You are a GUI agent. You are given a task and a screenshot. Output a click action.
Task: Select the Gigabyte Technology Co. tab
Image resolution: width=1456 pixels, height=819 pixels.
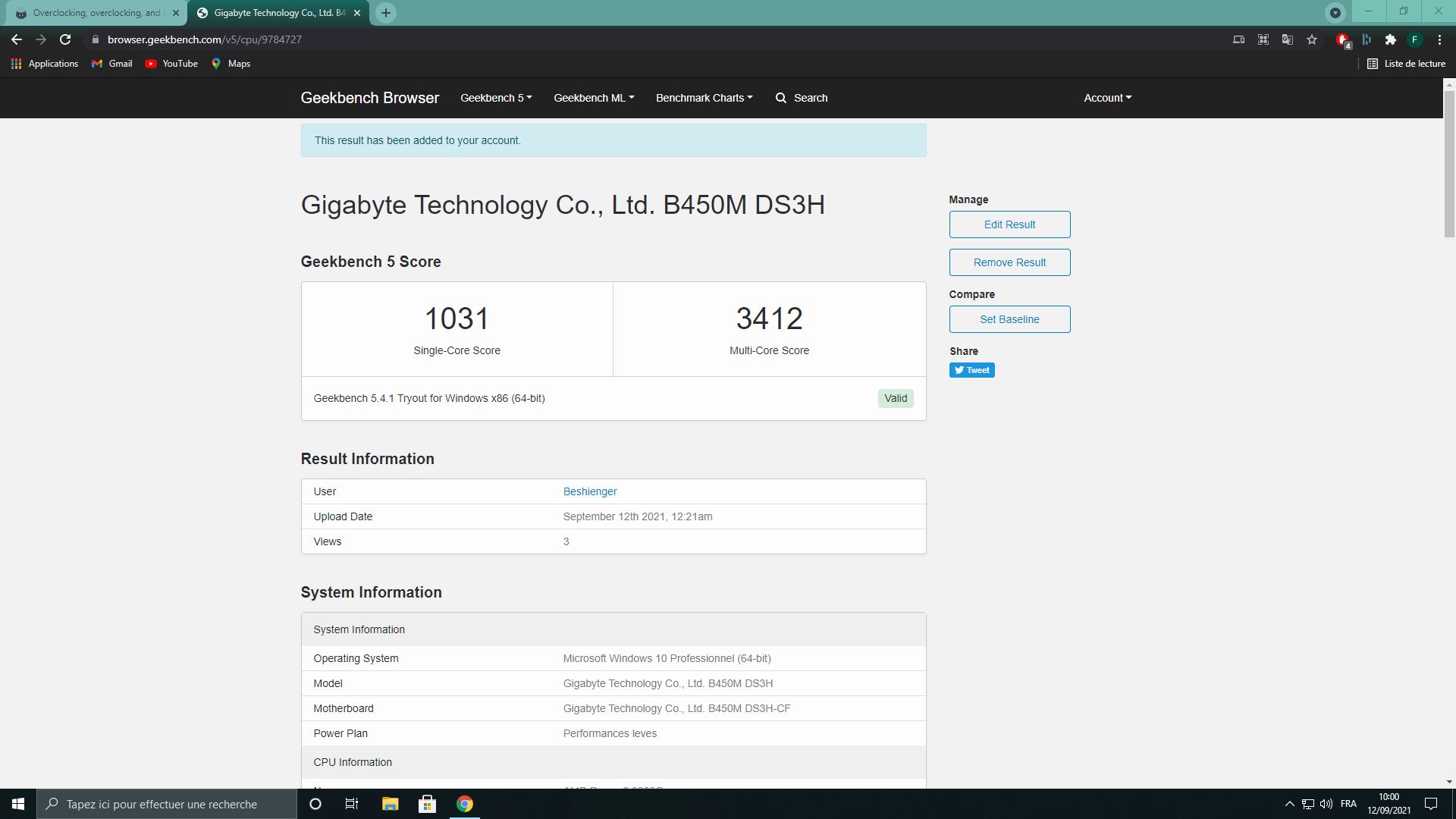(279, 13)
